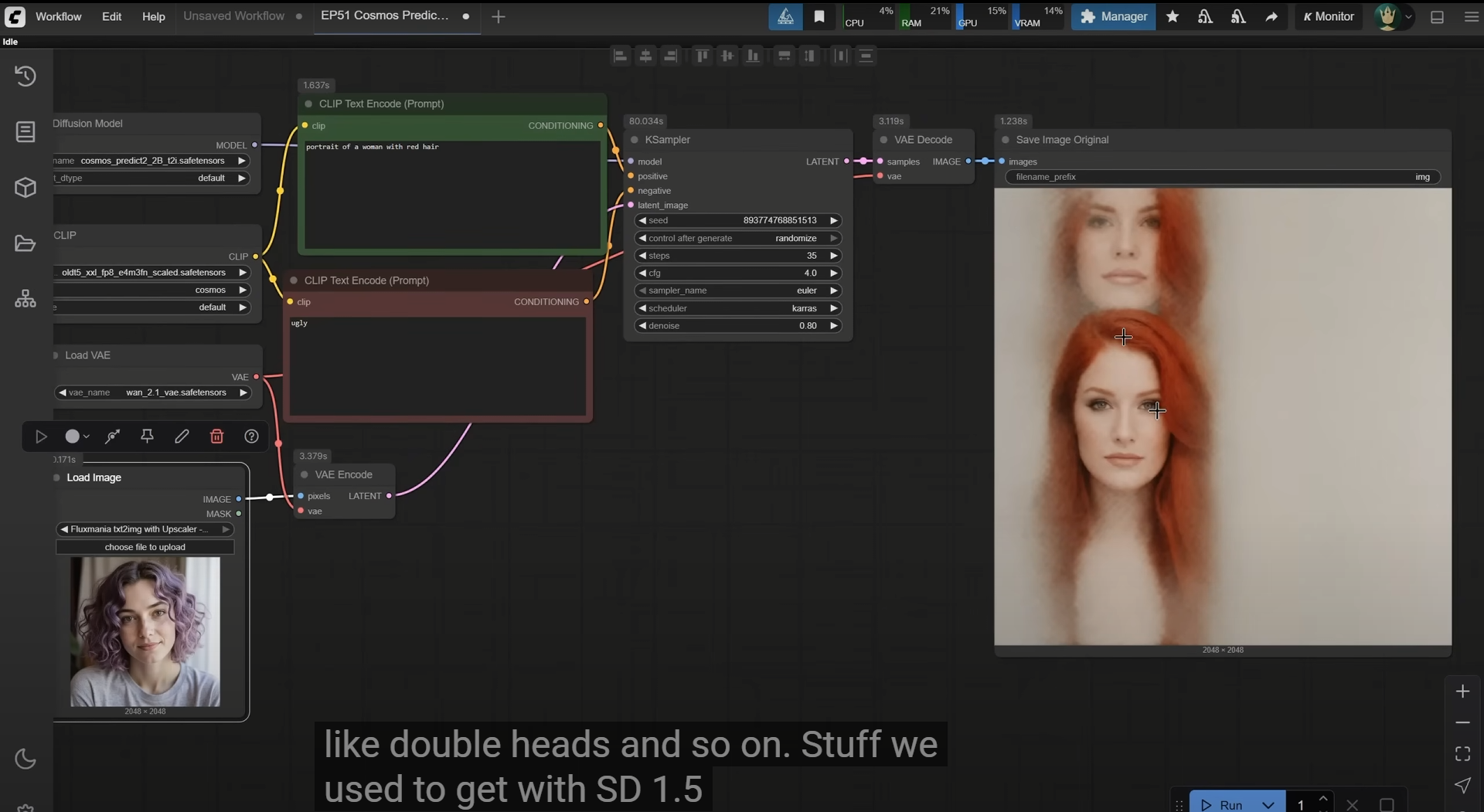Open the Workflow menu

coord(58,16)
